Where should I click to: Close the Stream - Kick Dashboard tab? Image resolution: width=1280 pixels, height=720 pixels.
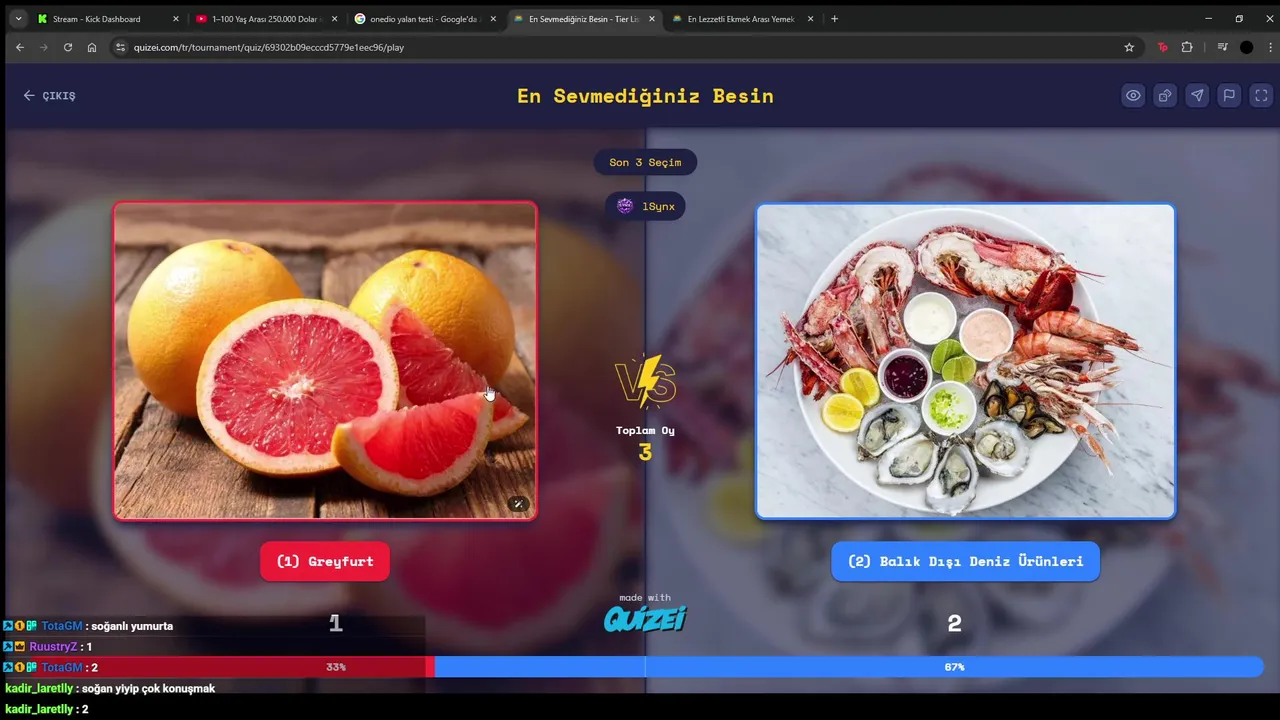pos(176,19)
